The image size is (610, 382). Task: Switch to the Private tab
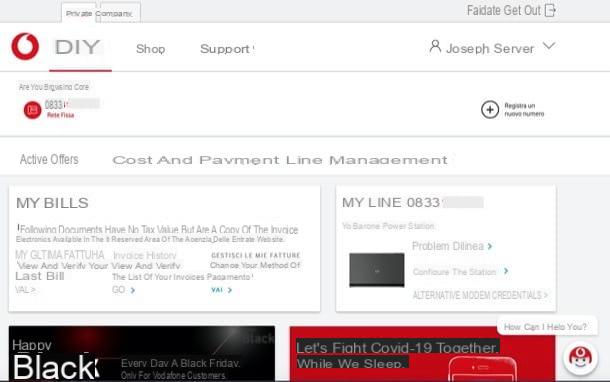[x=79, y=13]
